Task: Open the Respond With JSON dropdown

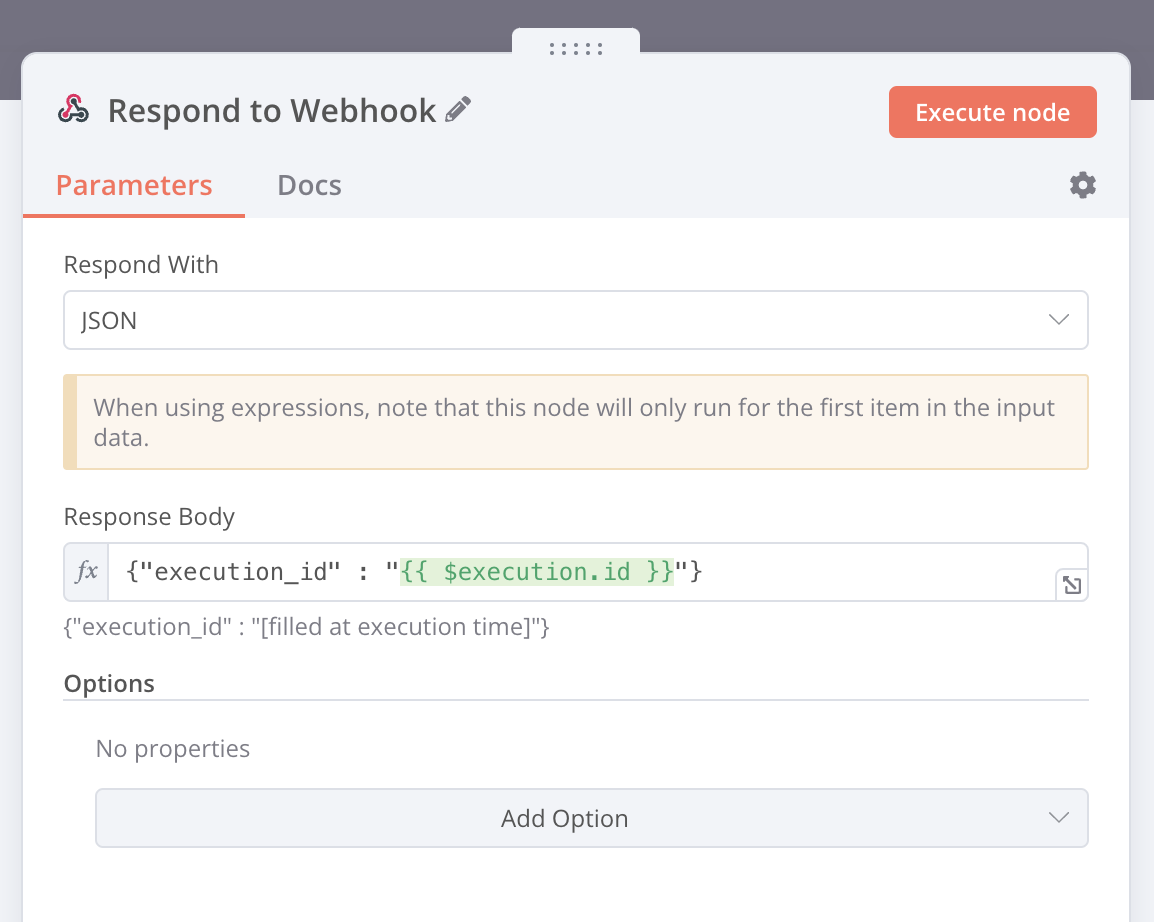Action: tap(560, 320)
